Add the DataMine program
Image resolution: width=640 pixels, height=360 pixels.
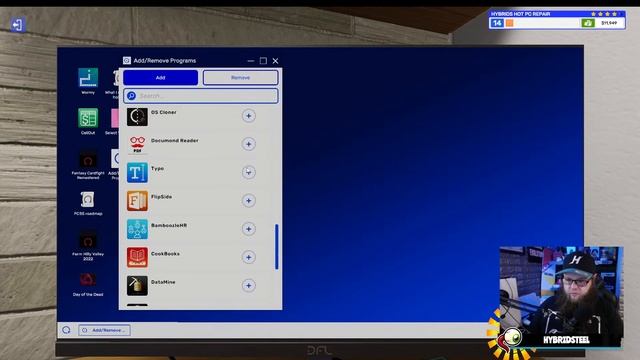[249, 285]
